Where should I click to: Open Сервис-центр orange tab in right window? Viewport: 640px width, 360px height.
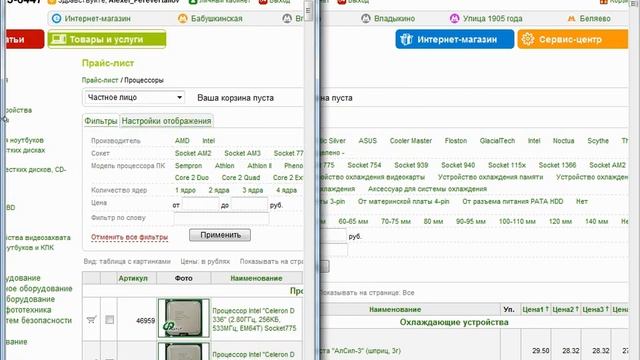click(573, 39)
